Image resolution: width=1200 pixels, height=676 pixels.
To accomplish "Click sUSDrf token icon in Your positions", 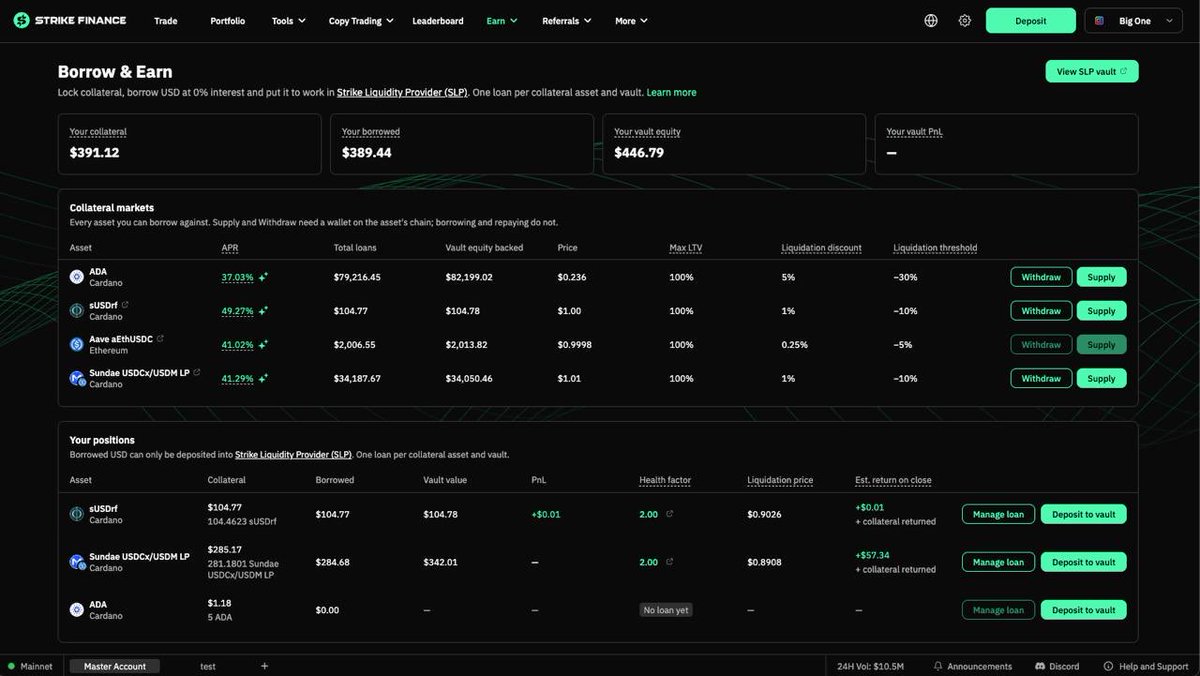I will point(77,514).
